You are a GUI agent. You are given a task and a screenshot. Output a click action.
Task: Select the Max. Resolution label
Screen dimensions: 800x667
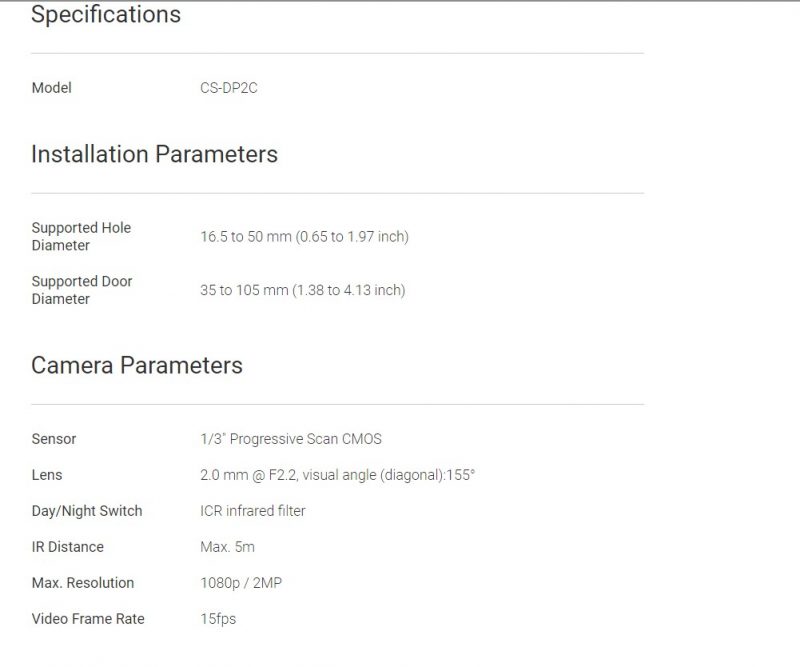coord(83,583)
